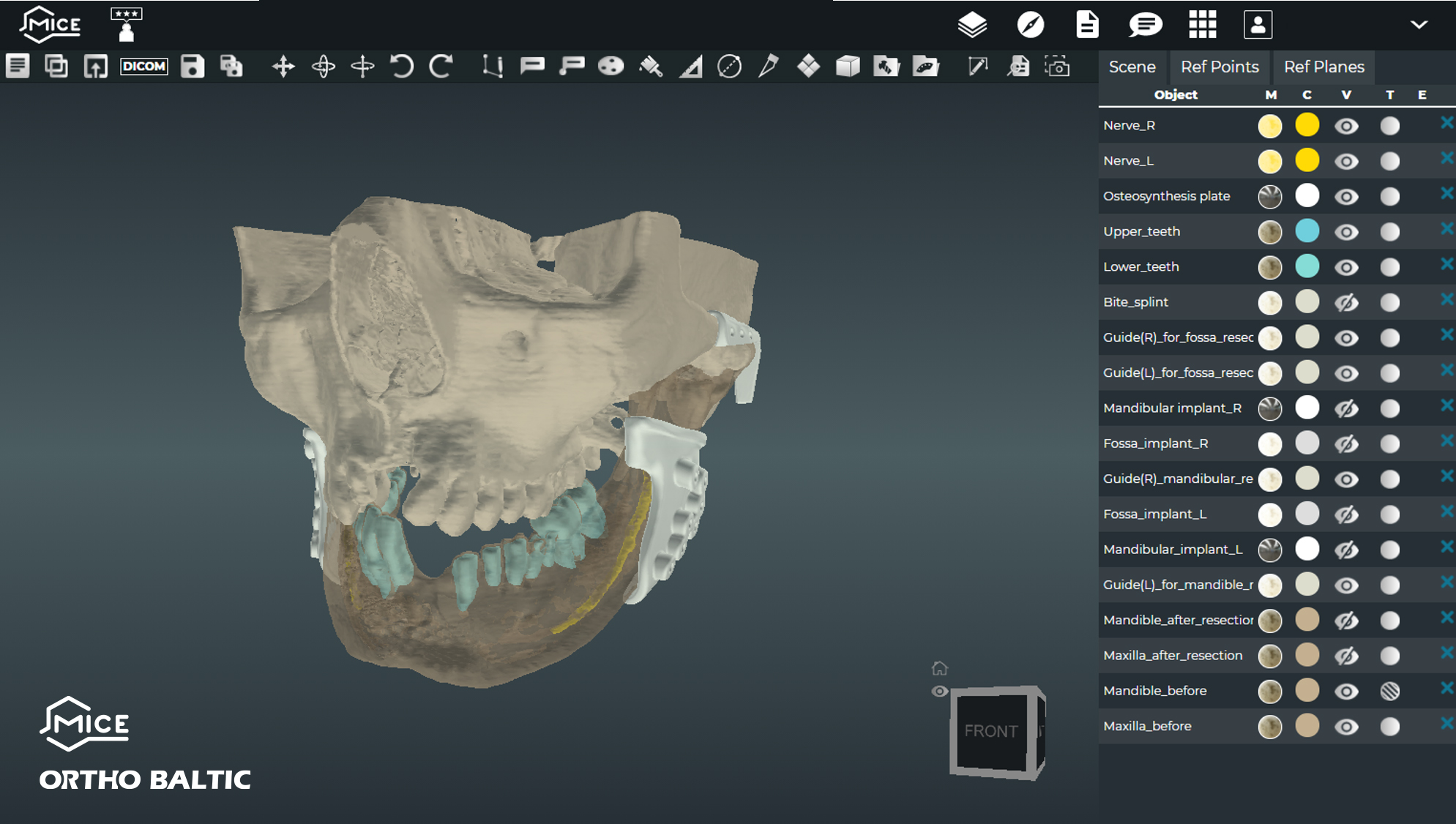Screen dimensions: 1456x824
Task: Show the Maxilla_after_resection object
Action: click(1346, 656)
